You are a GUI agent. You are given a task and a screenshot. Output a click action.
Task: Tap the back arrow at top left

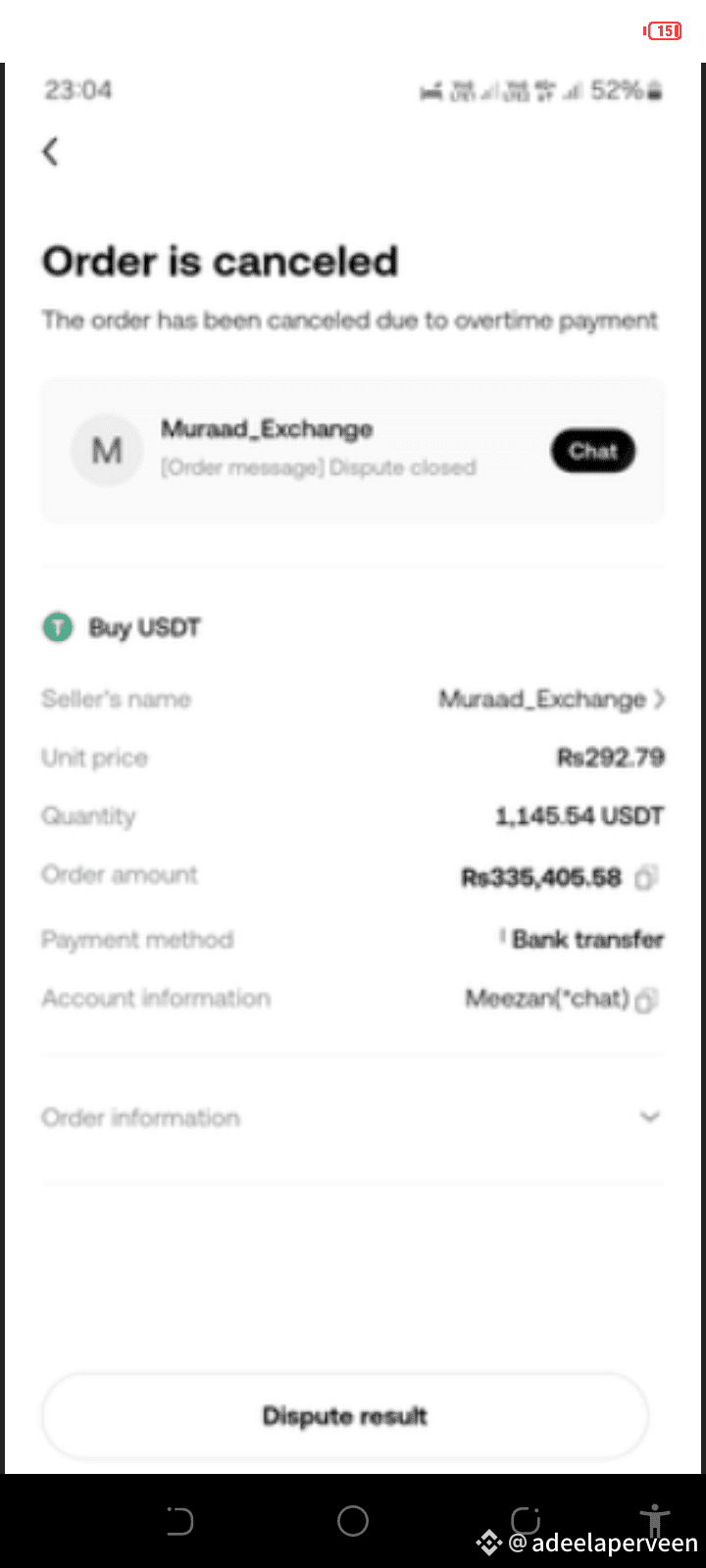click(x=51, y=152)
